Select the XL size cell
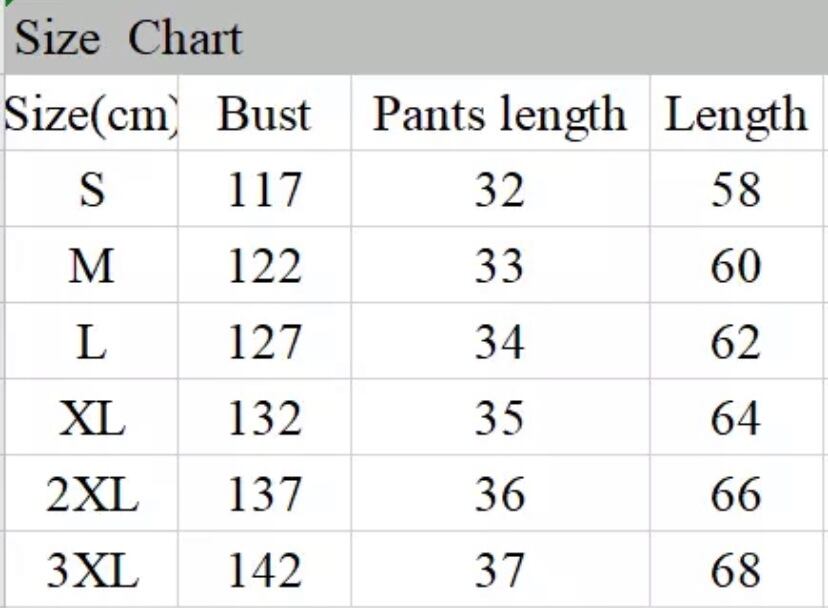 (x=90, y=418)
